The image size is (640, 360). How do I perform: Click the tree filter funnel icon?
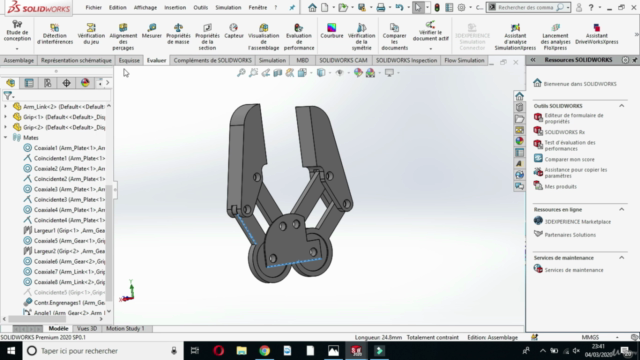7,96
